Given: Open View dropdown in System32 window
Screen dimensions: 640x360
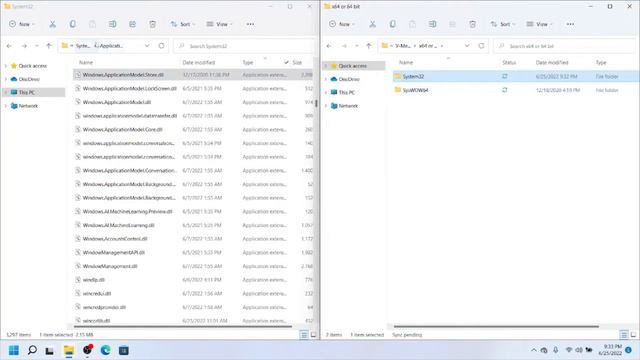Looking at the screenshot, I should click(219, 24).
